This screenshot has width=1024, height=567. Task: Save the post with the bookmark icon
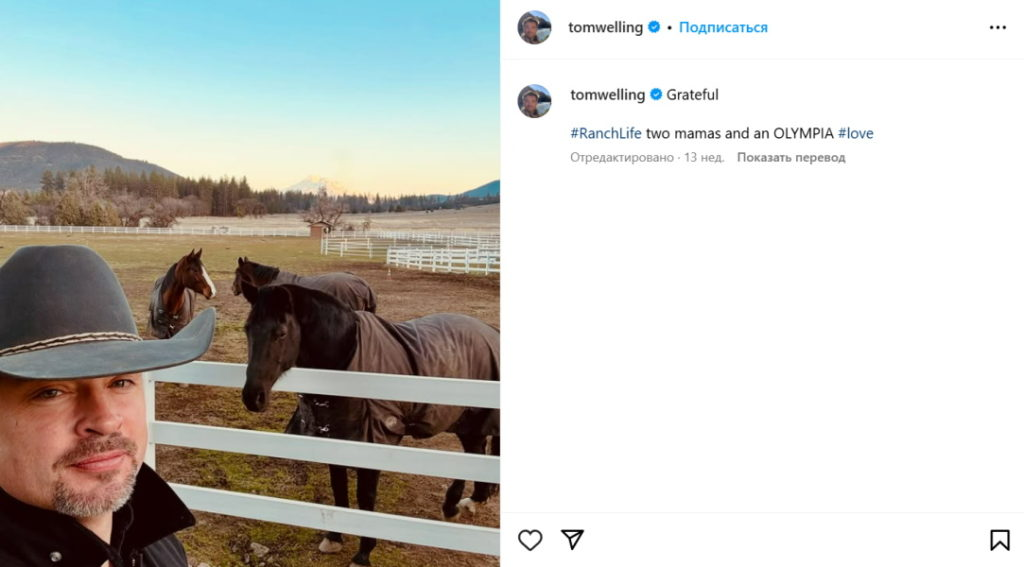tap(999, 540)
